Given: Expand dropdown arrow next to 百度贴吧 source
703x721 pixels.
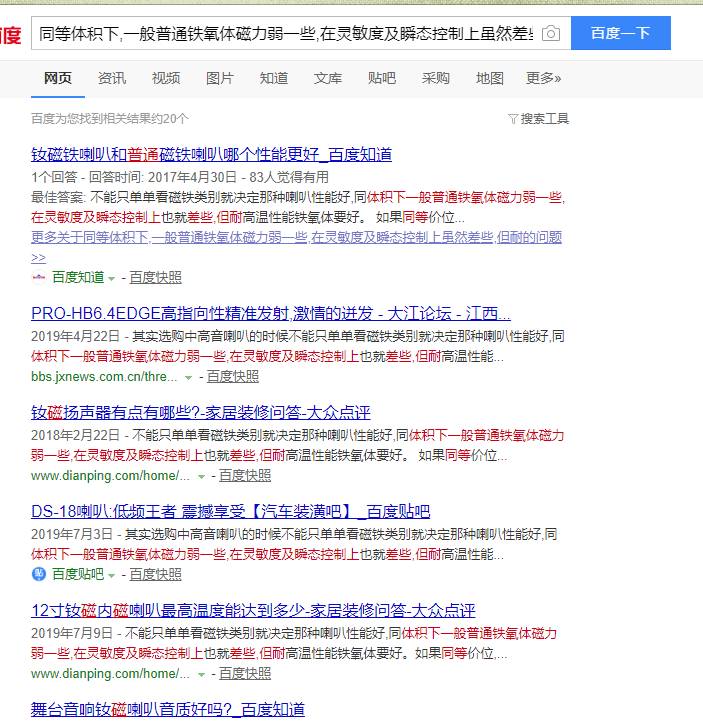Looking at the screenshot, I should pos(111,575).
